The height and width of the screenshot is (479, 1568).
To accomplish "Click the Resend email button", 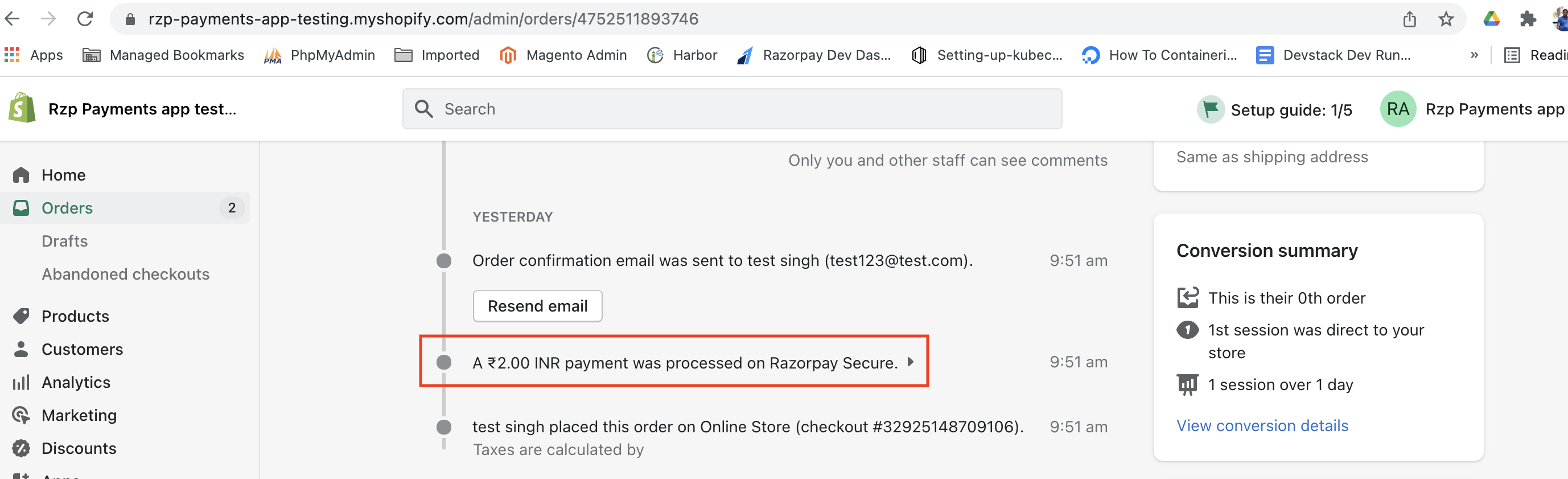I will click(x=537, y=306).
